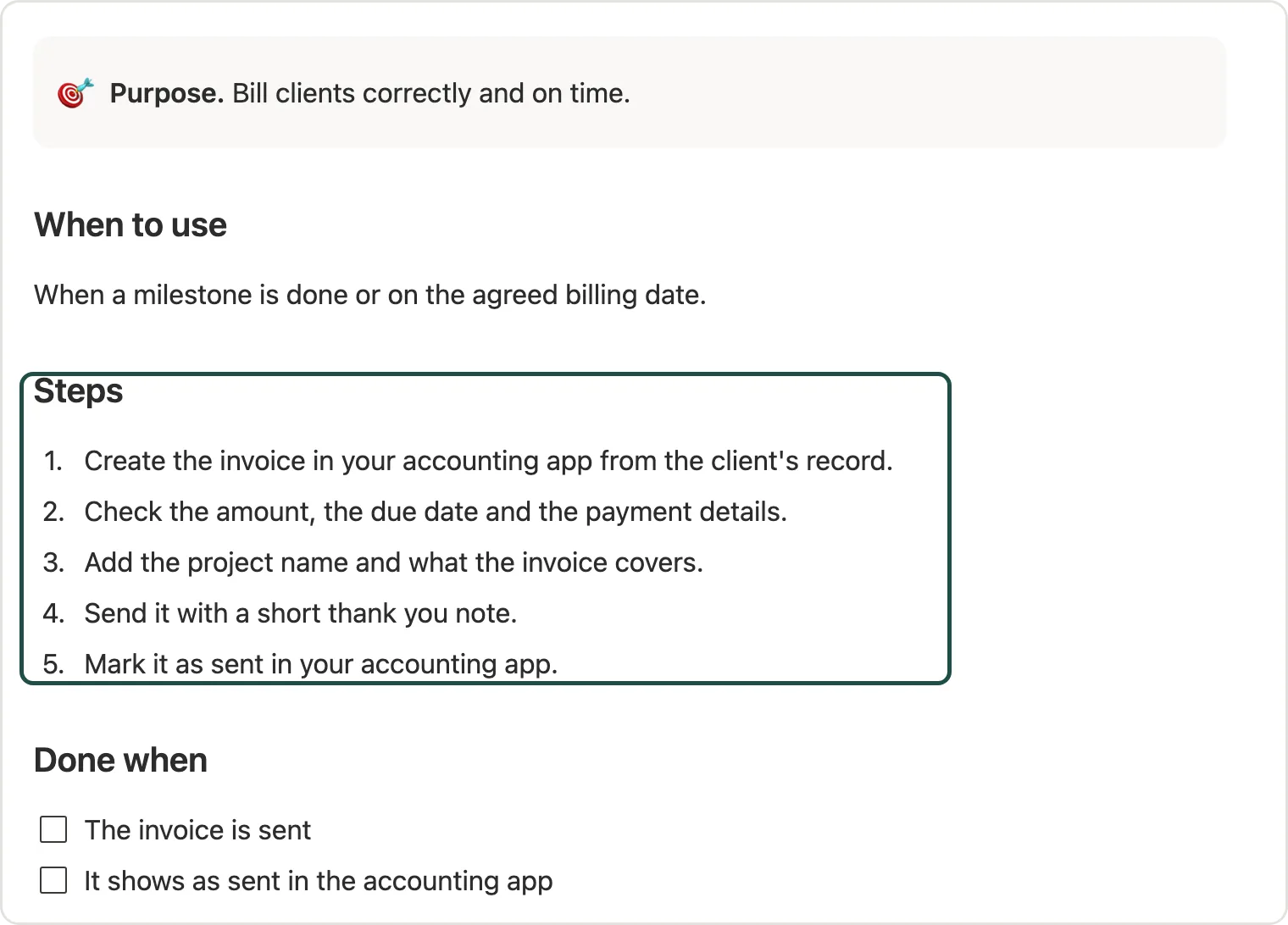
Task: Click the number '3.' list marker
Action: click(53, 562)
